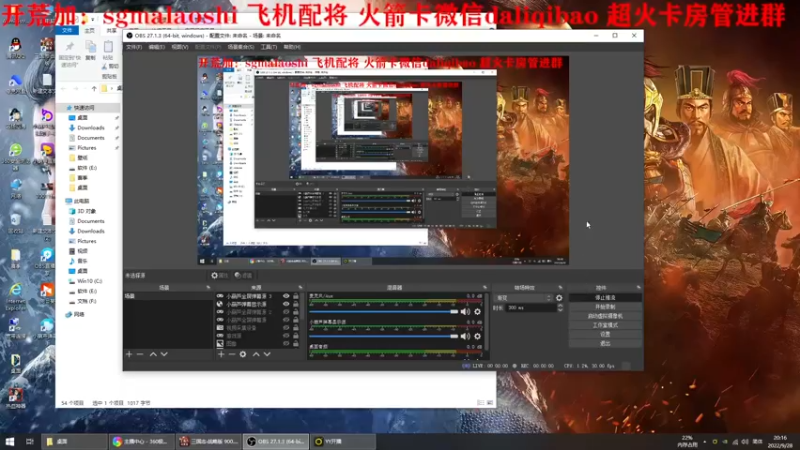The image size is (800, 450).
Task: Click the 滤镜 button above the sources dock
Action: pos(243,276)
